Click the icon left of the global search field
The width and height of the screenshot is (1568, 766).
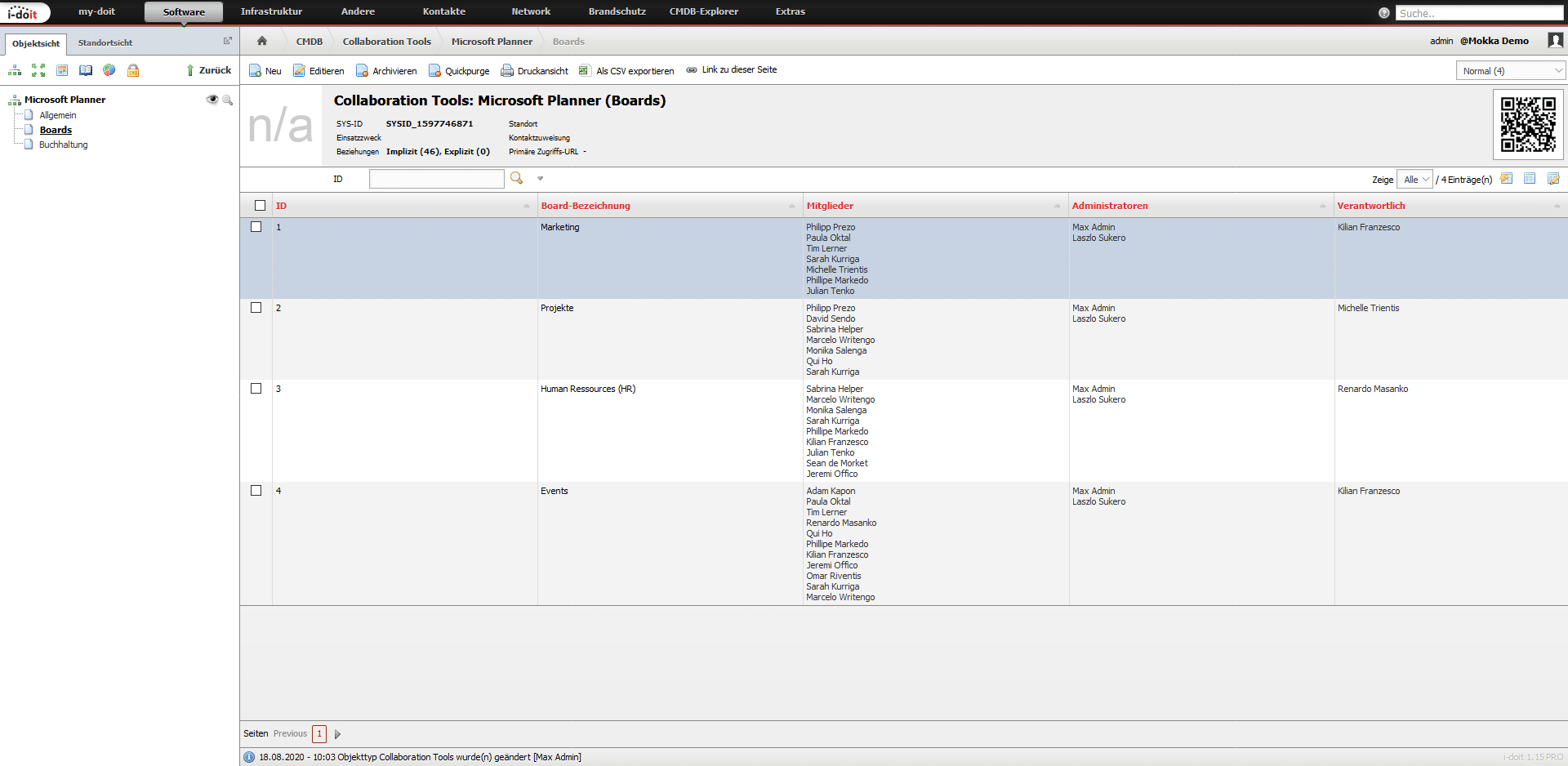coord(1384,13)
